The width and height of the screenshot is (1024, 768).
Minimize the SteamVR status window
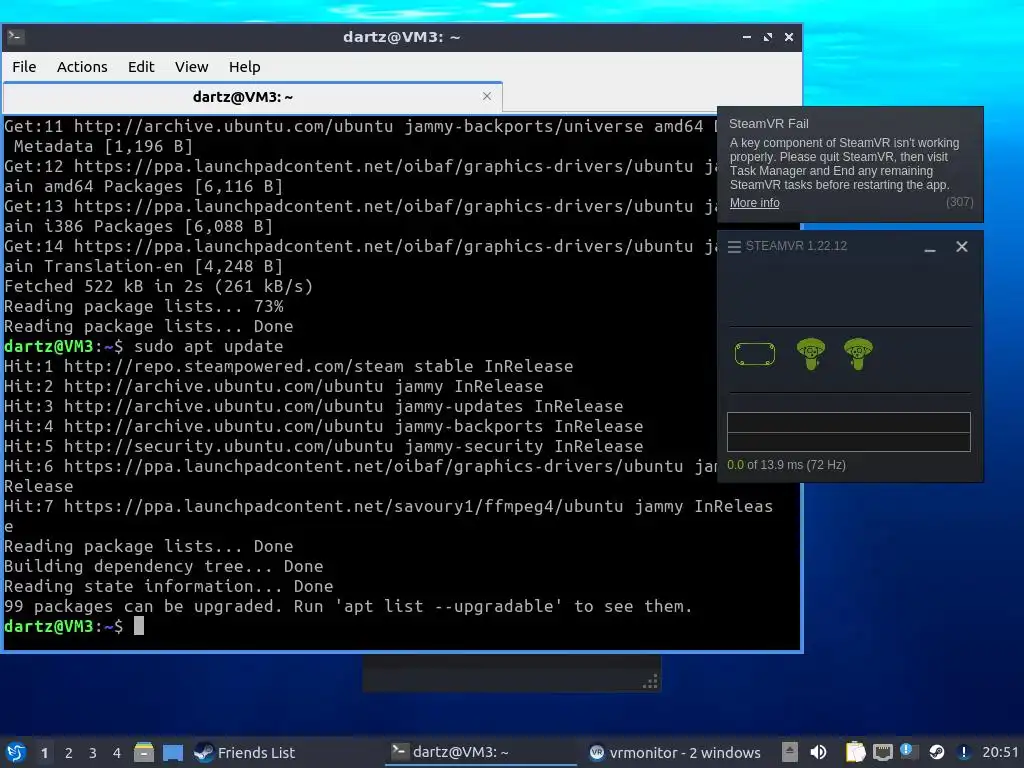[x=930, y=248]
